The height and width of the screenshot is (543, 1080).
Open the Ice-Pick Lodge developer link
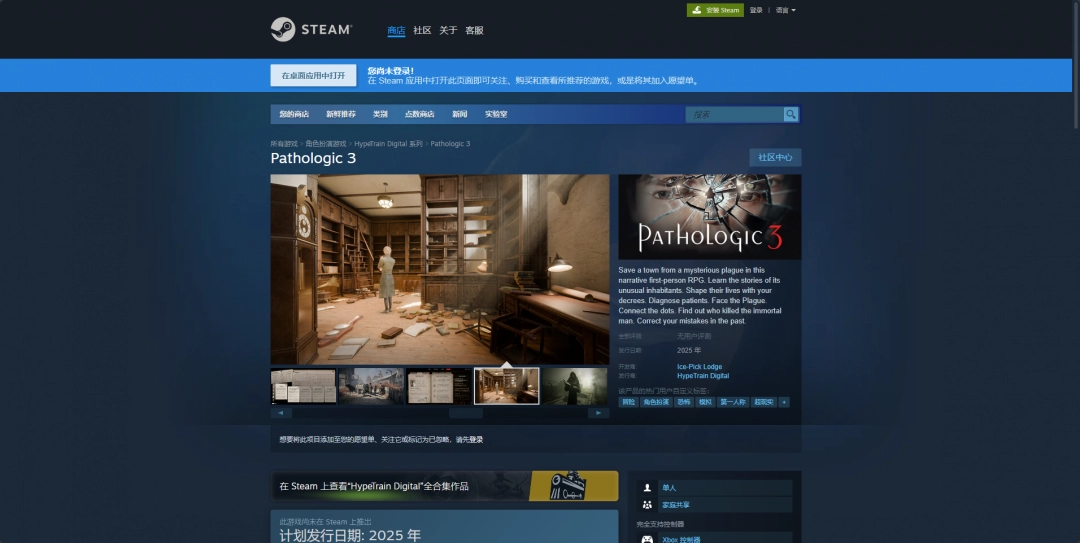[699, 367]
